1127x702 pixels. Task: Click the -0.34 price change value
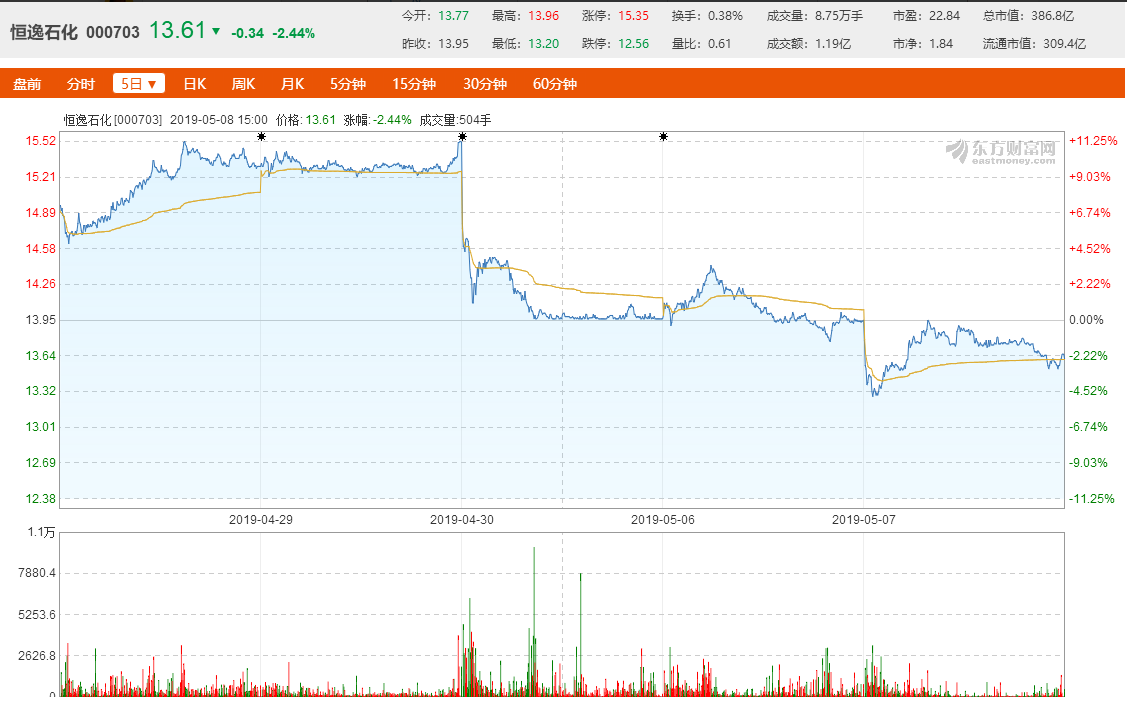pyautogui.click(x=247, y=33)
